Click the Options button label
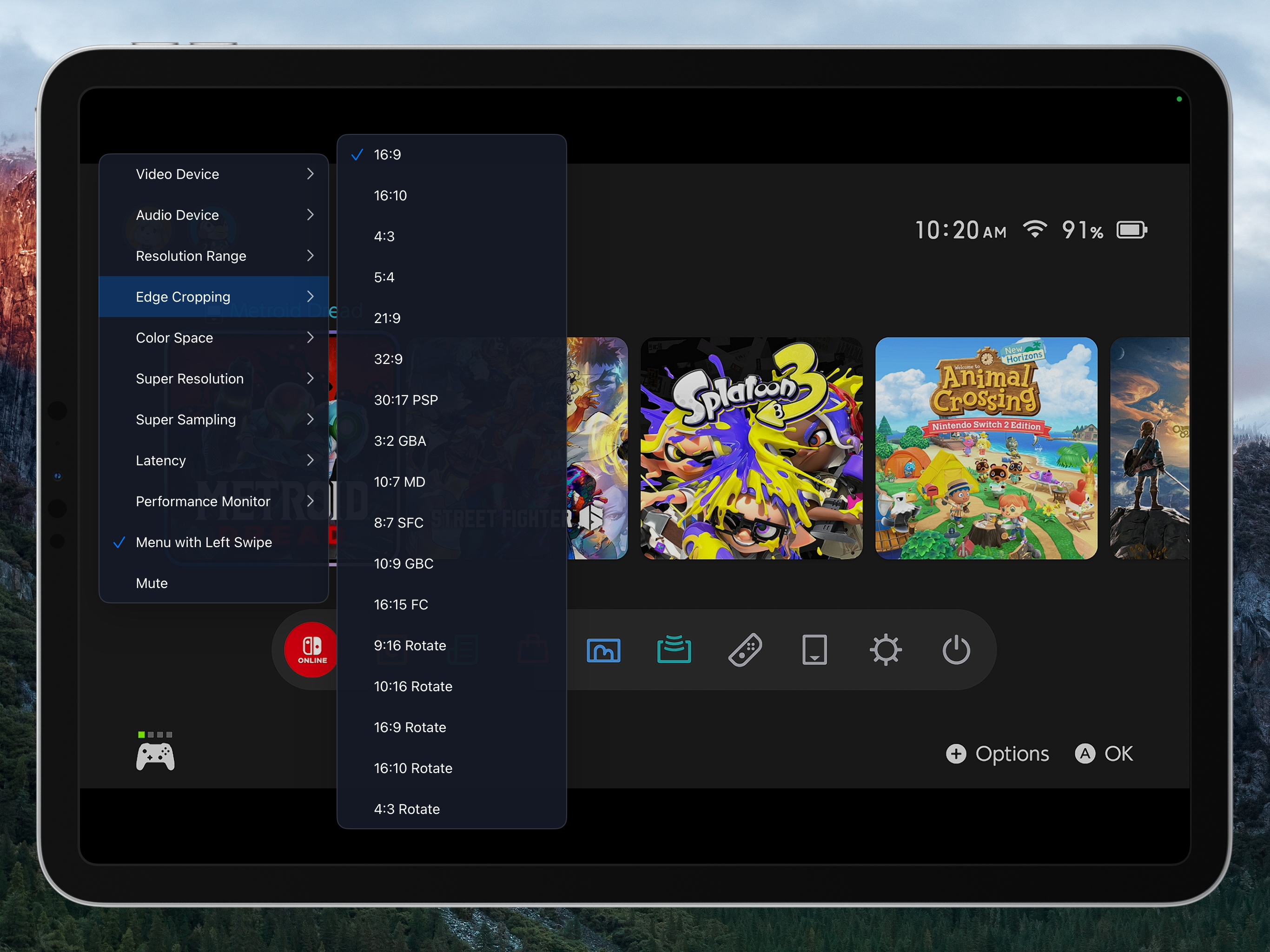 point(1012,754)
